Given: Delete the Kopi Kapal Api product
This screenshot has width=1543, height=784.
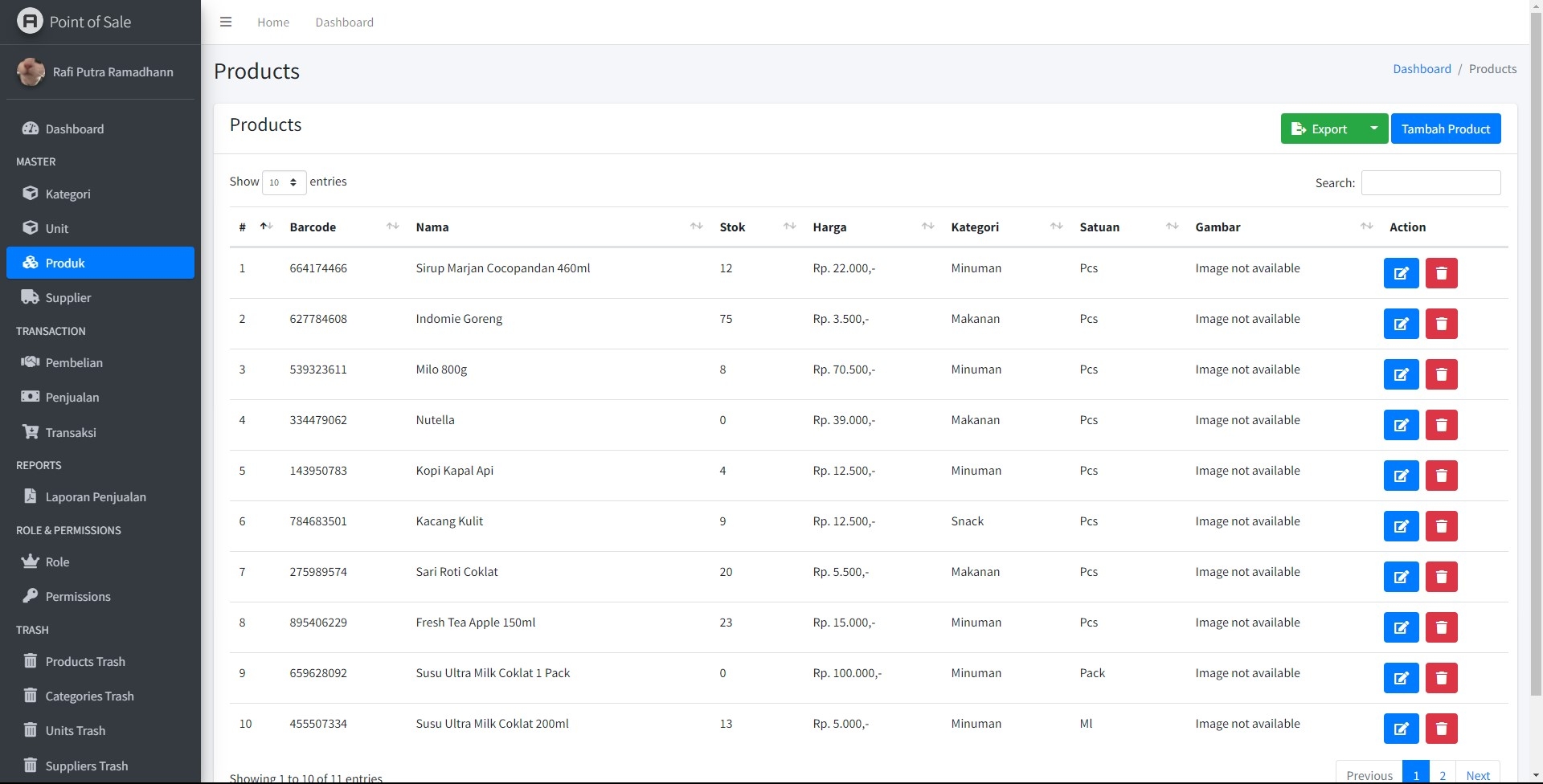Looking at the screenshot, I should [1441, 476].
